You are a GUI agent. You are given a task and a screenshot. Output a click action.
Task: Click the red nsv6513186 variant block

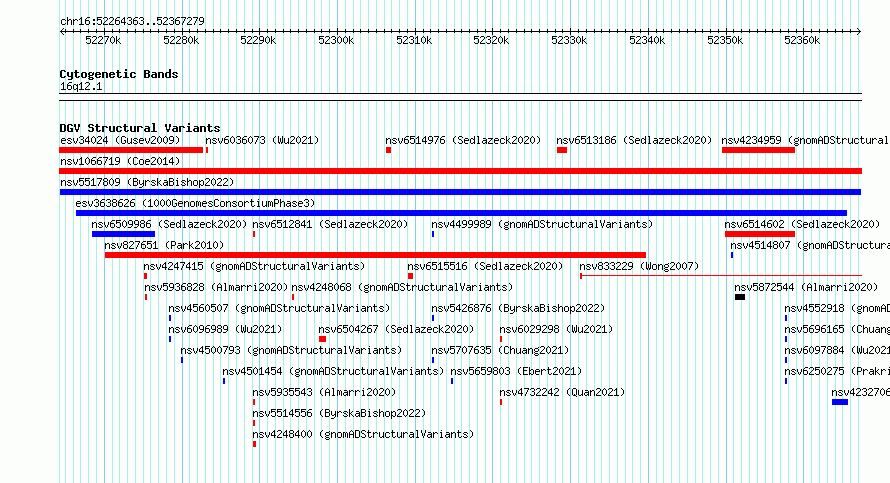click(562, 150)
